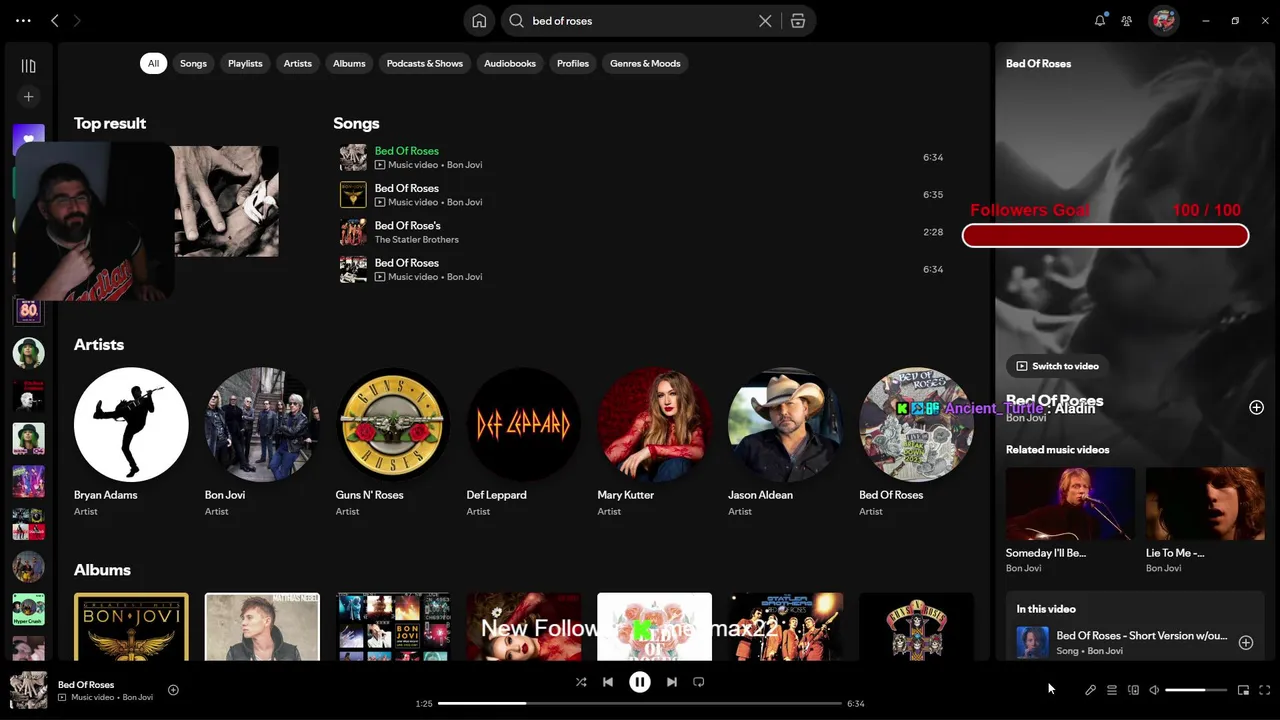This screenshot has width=1280, height=720.
Task: Open the profile avatar menu
Action: 1163,20
